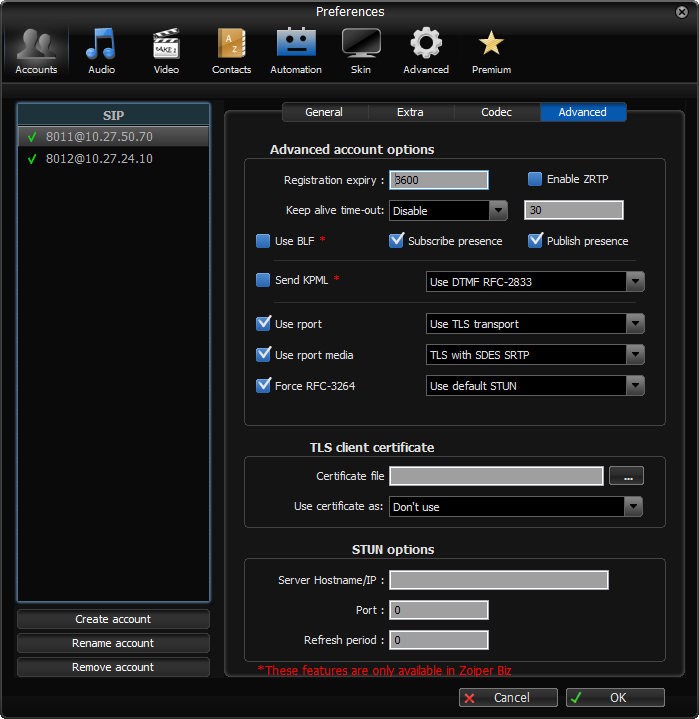
Task: Open the Video preferences section
Action: point(166,51)
